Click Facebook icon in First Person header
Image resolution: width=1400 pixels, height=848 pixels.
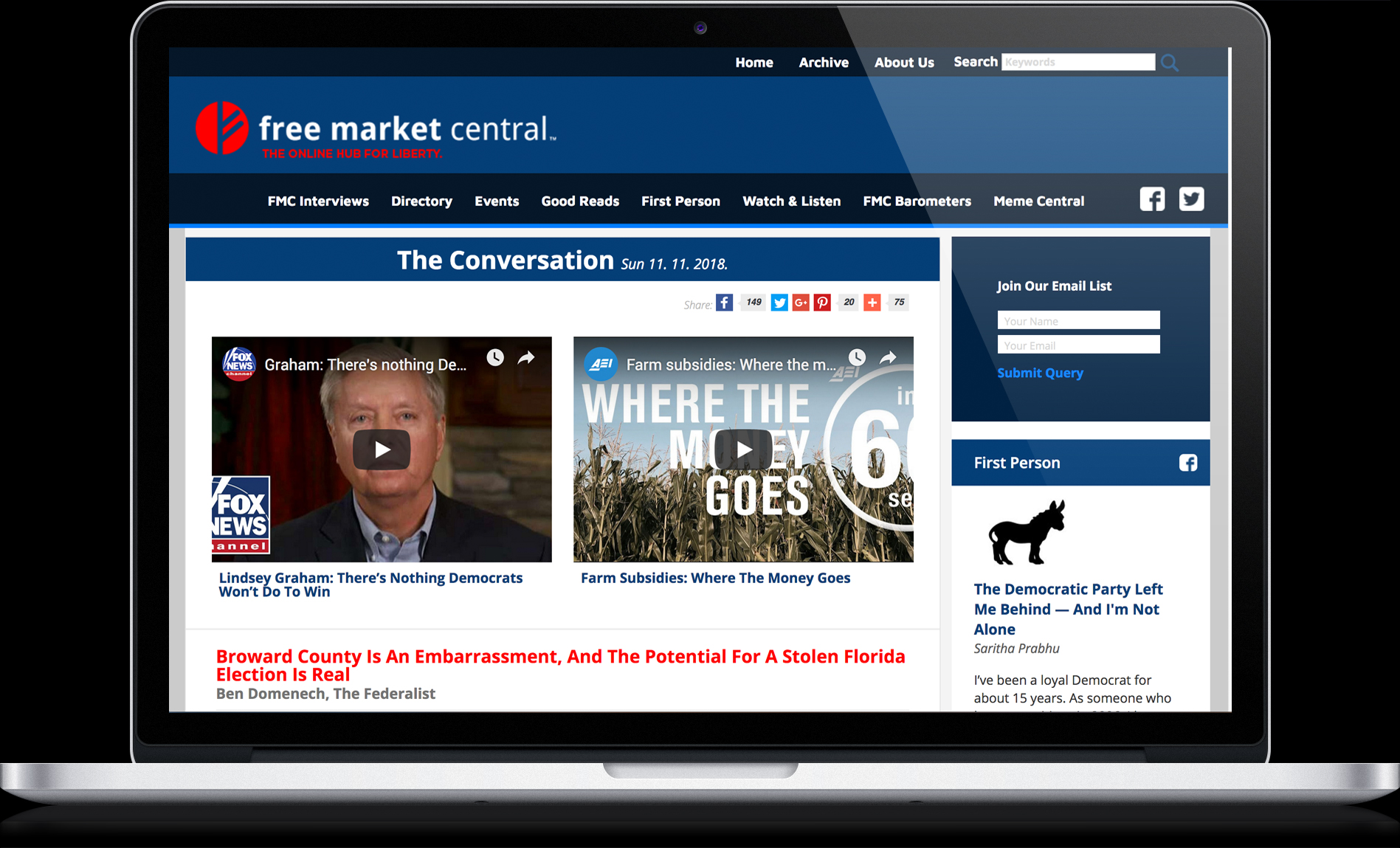(1187, 463)
